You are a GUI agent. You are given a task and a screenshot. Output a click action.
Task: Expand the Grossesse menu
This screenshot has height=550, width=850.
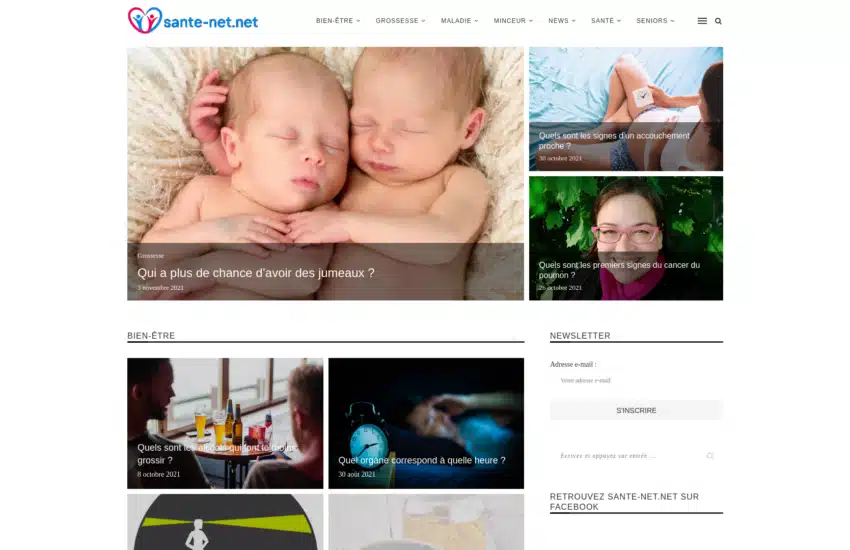tap(400, 21)
